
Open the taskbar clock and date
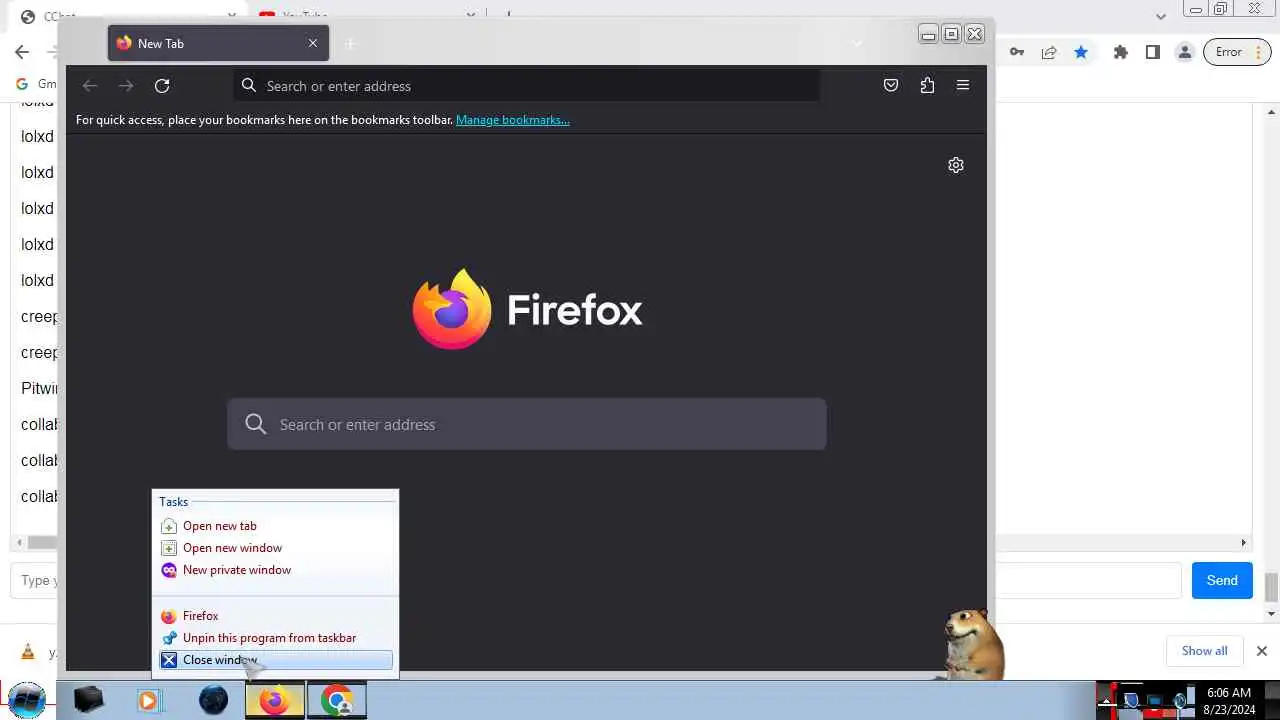point(1229,701)
